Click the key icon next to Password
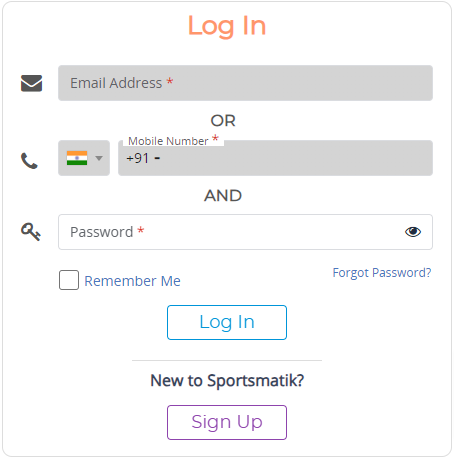 pos(31,232)
